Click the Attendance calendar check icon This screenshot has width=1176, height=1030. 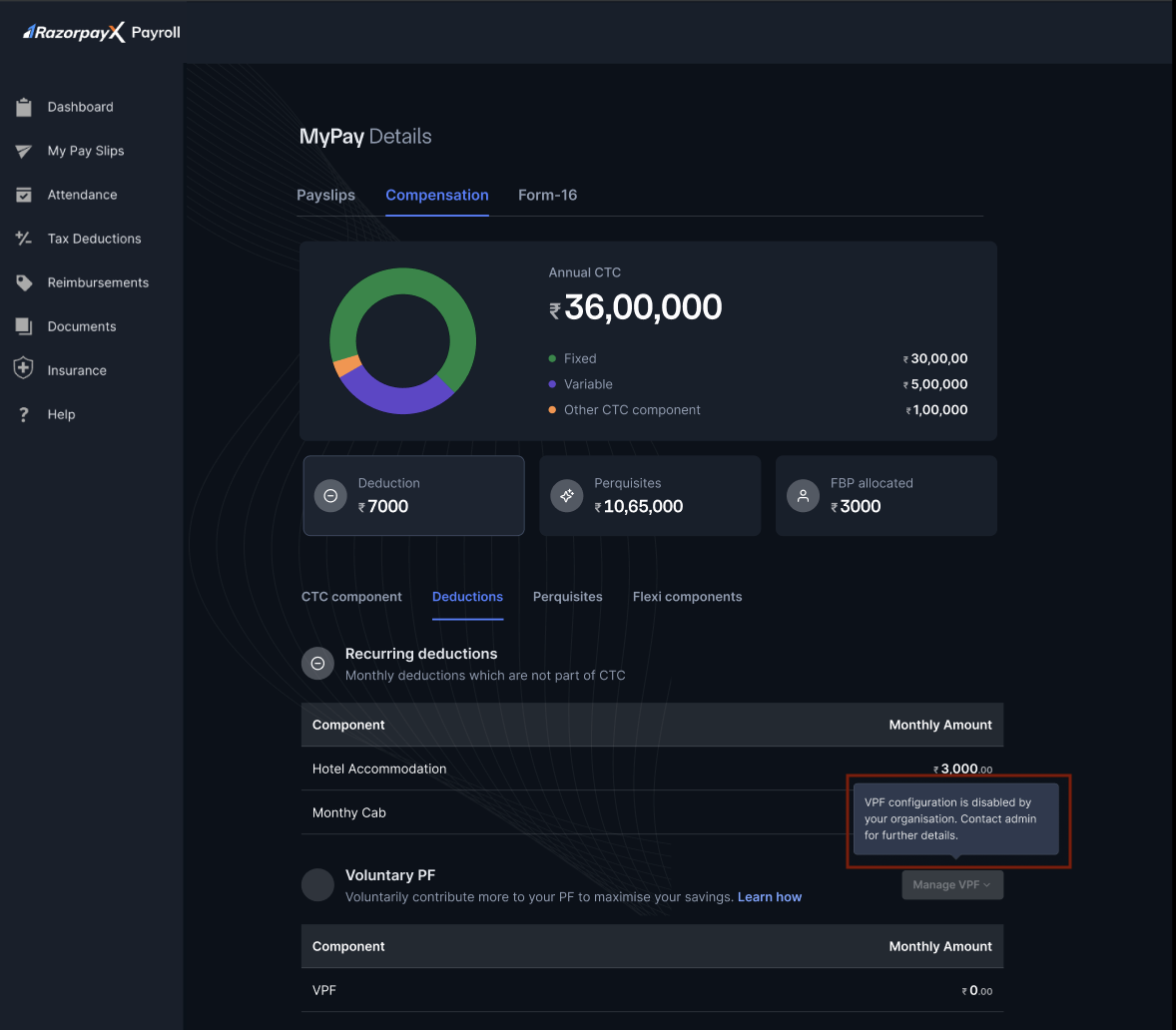click(x=24, y=195)
